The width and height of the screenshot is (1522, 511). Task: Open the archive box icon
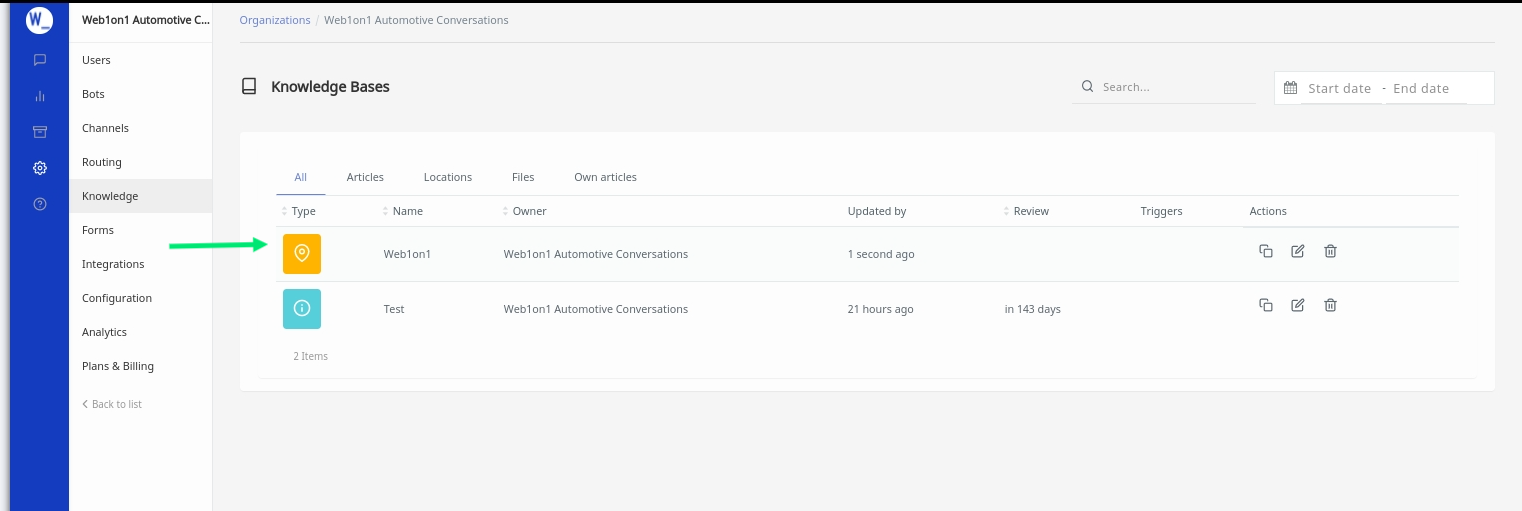40,132
